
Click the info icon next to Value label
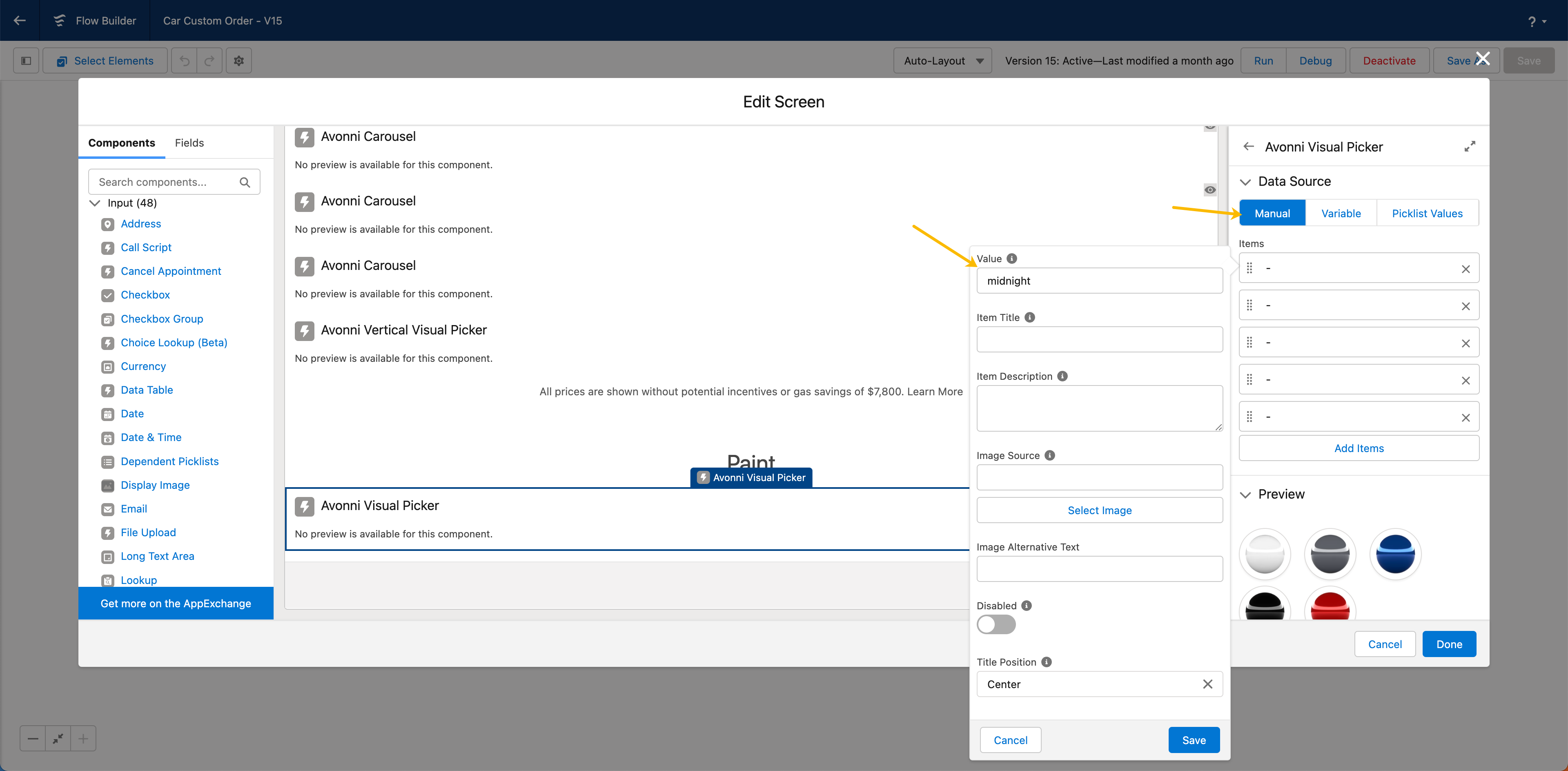(1012, 258)
